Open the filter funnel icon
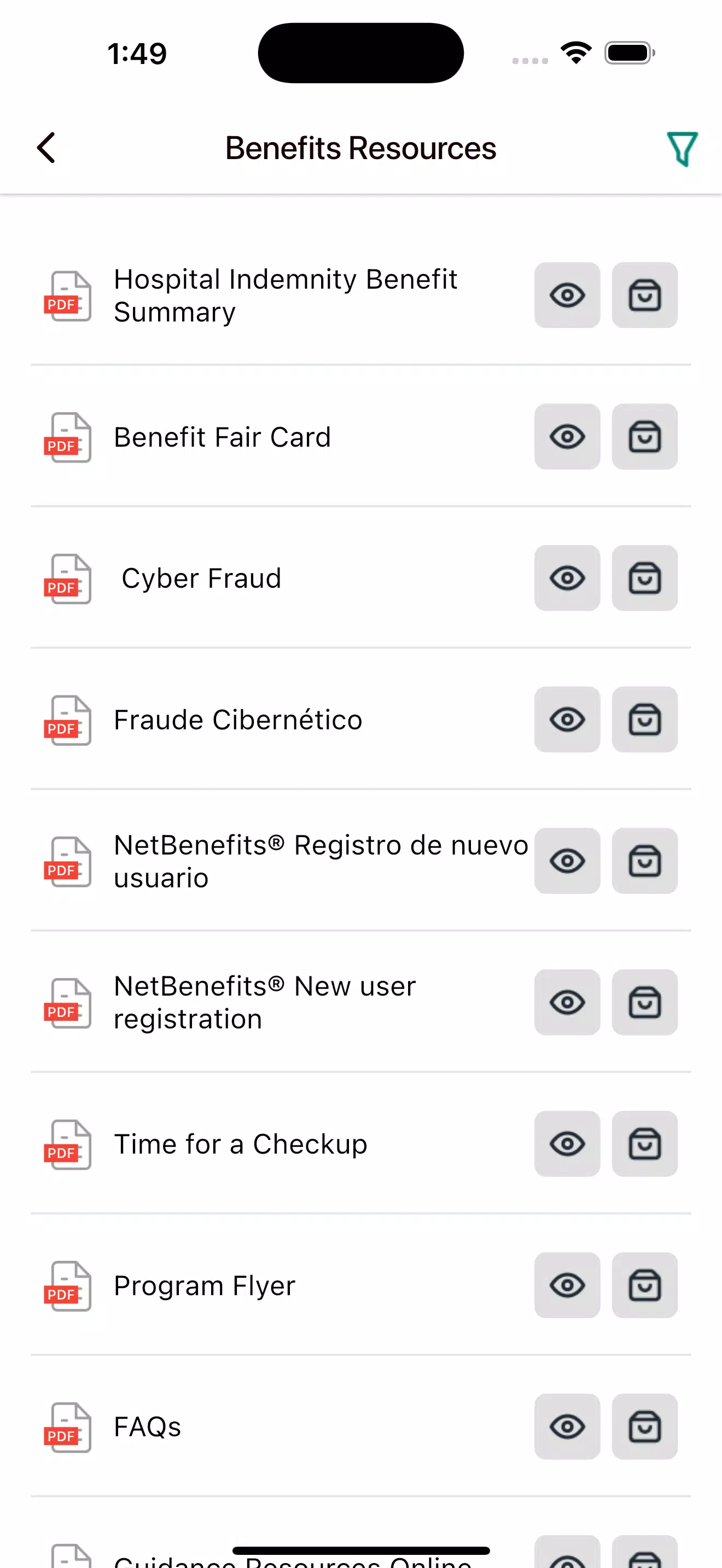Screen dimensions: 722x1568 coord(682,149)
